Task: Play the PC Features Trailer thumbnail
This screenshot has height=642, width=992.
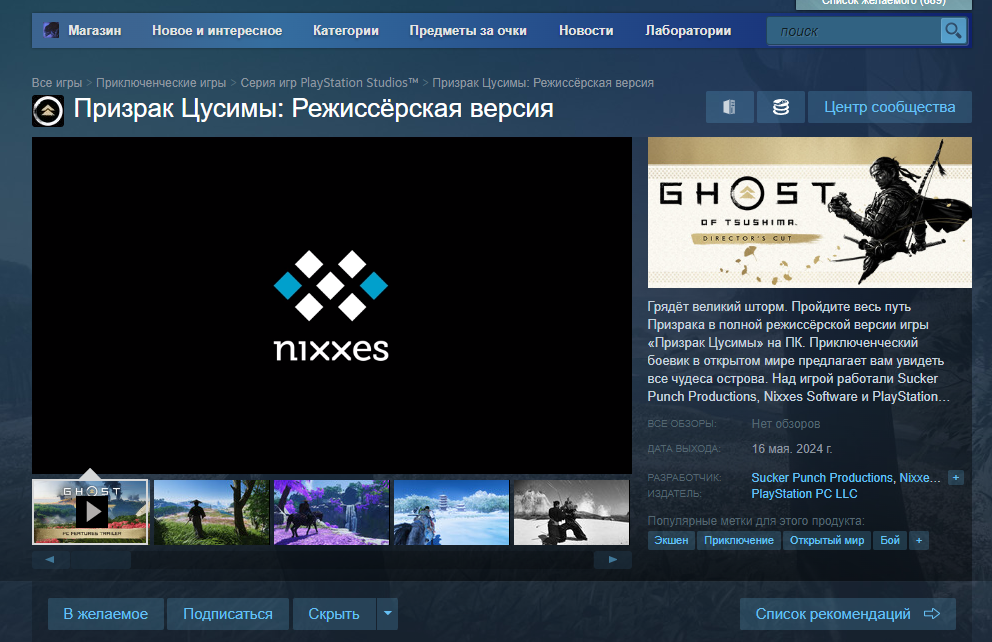Action: [90, 512]
